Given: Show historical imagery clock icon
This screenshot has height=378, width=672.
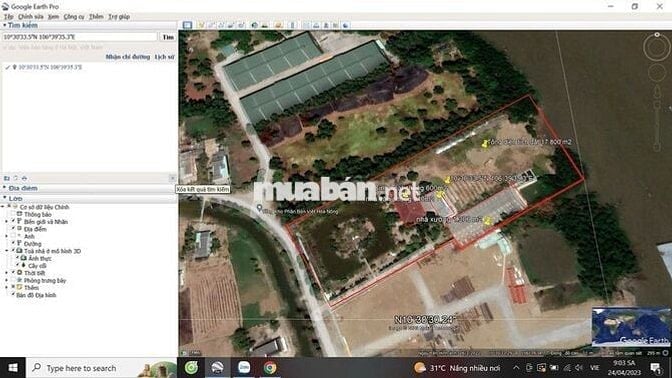Looking at the screenshot, I should coord(255,25).
